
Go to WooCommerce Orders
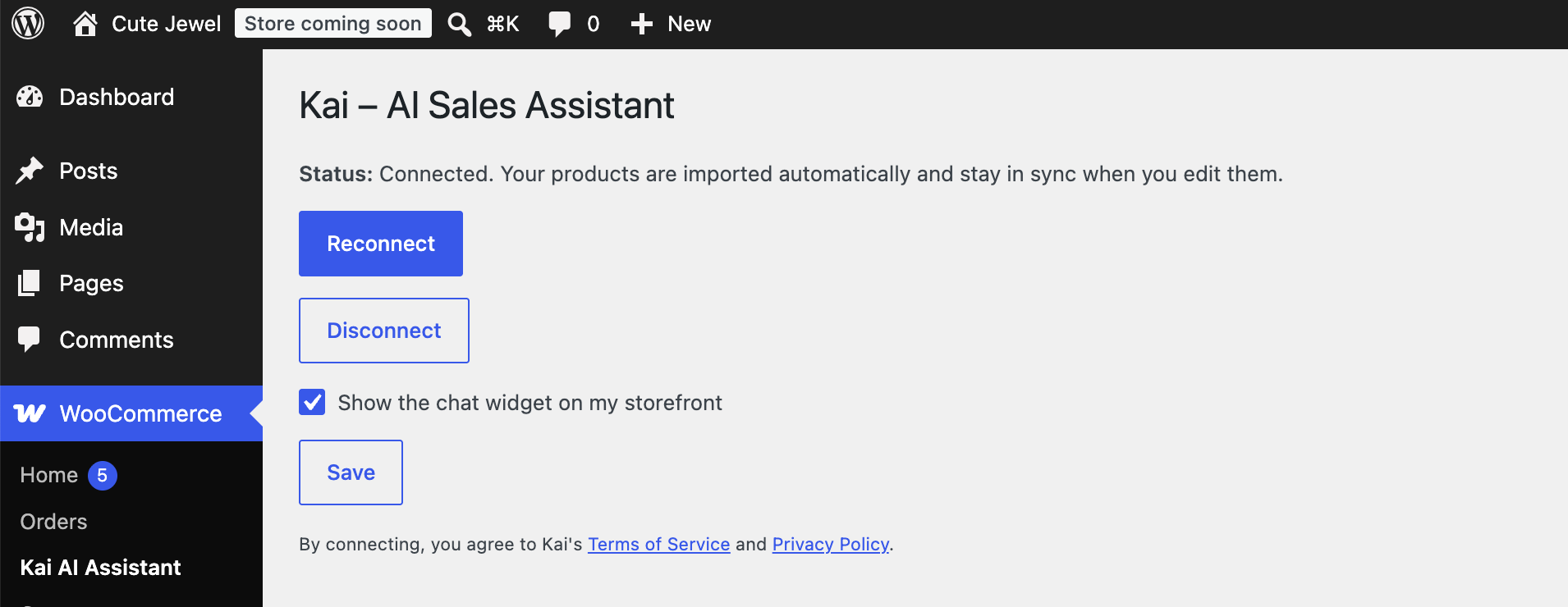(x=53, y=522)
